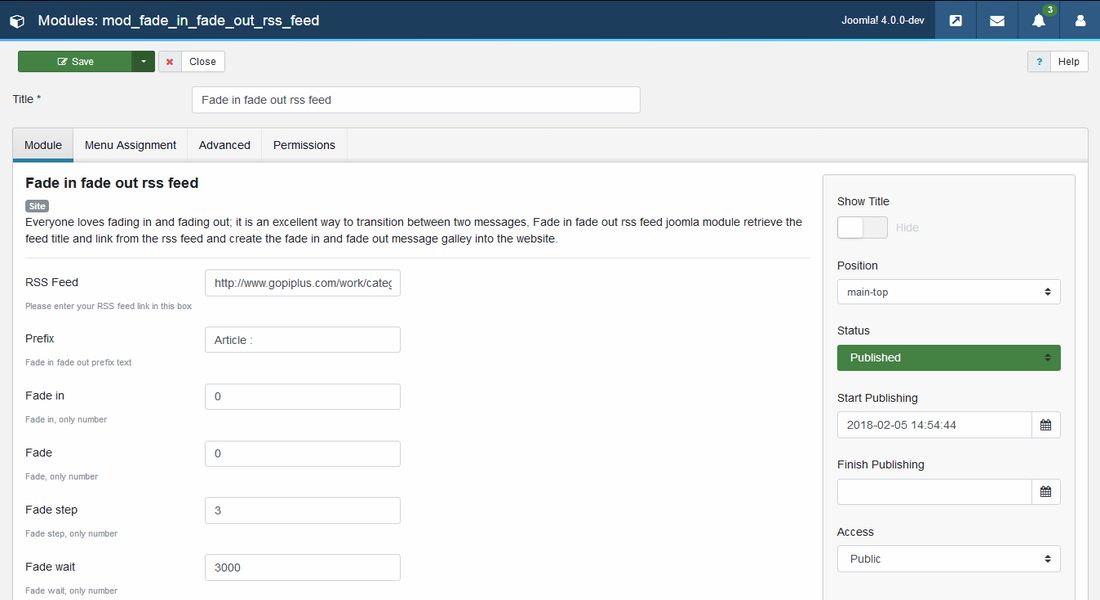Screen dimensions: 1100x600
Task: Click the 'Fade step, only number' hint
Action: [x=72, y=534]
